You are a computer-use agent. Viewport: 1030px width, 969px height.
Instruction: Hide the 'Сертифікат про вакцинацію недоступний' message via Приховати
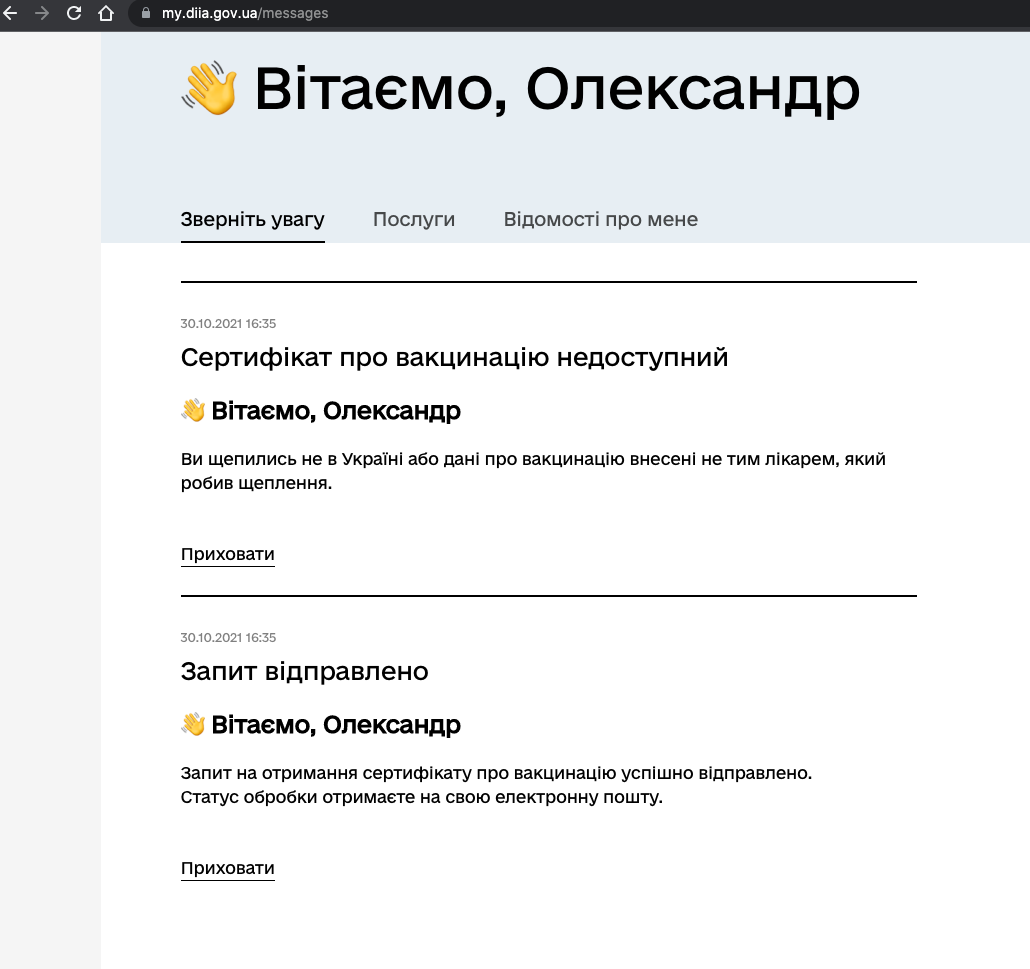coord(227,554)
